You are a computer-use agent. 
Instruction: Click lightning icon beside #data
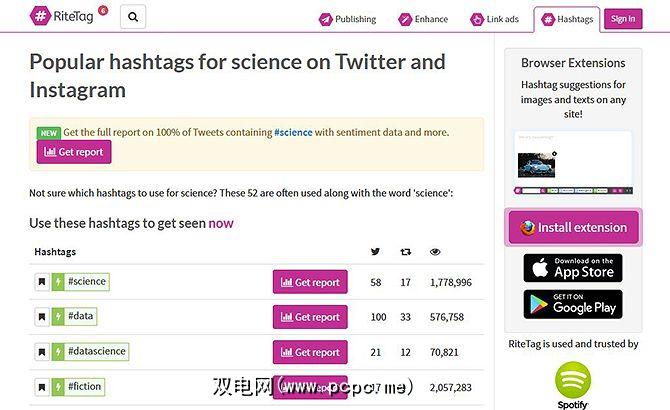pos(56,317)
